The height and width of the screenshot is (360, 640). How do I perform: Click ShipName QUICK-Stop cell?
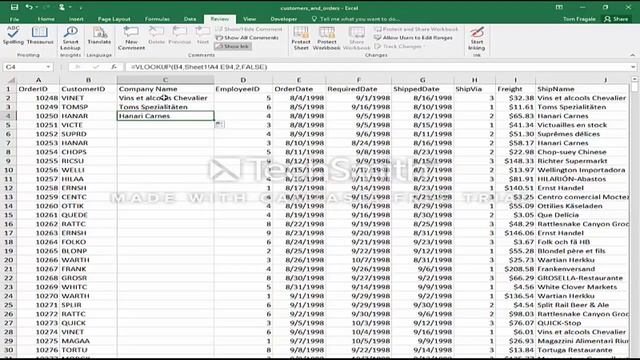(x=582, y=323)
